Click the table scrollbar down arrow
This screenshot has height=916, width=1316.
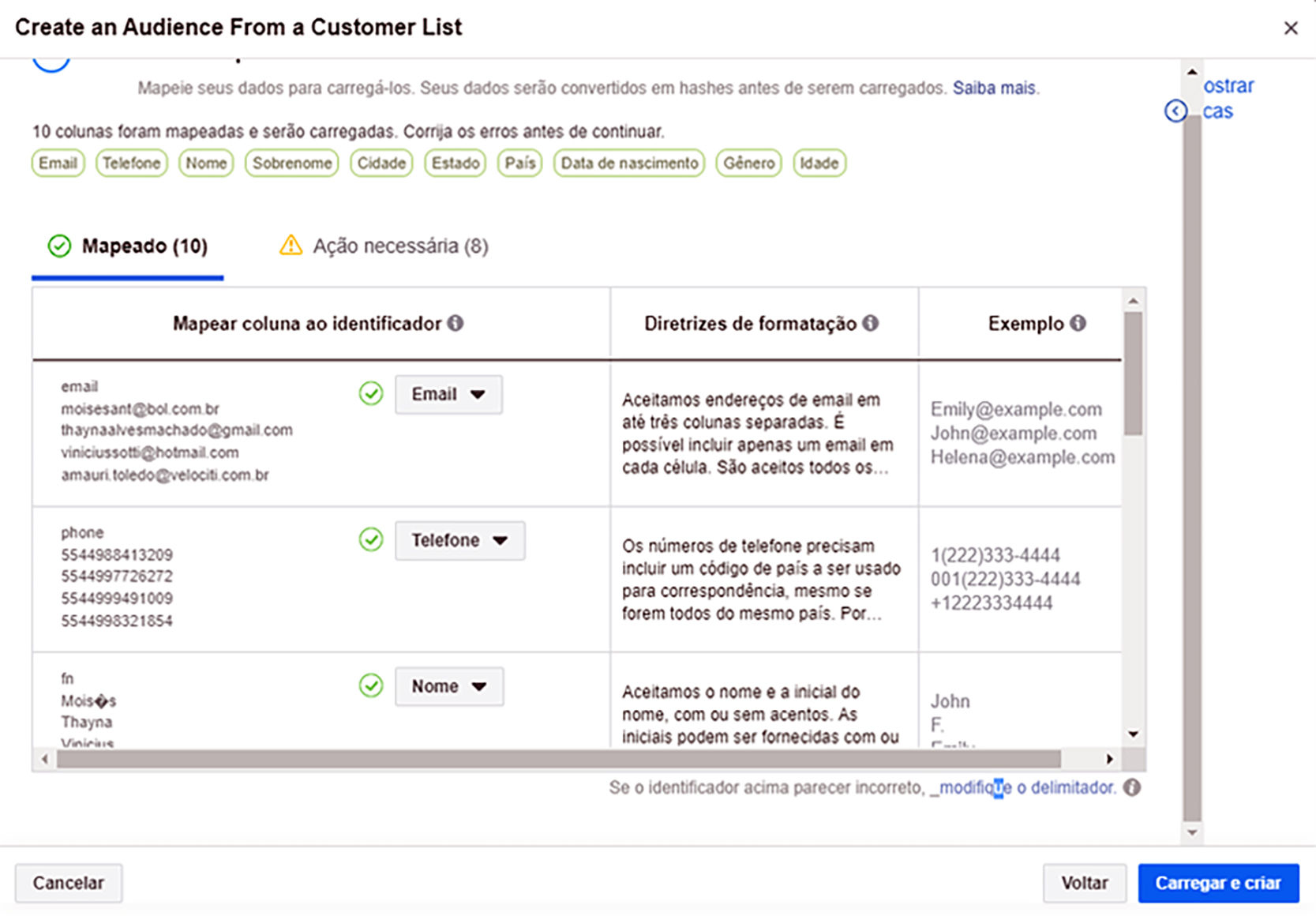point(1133,734)
